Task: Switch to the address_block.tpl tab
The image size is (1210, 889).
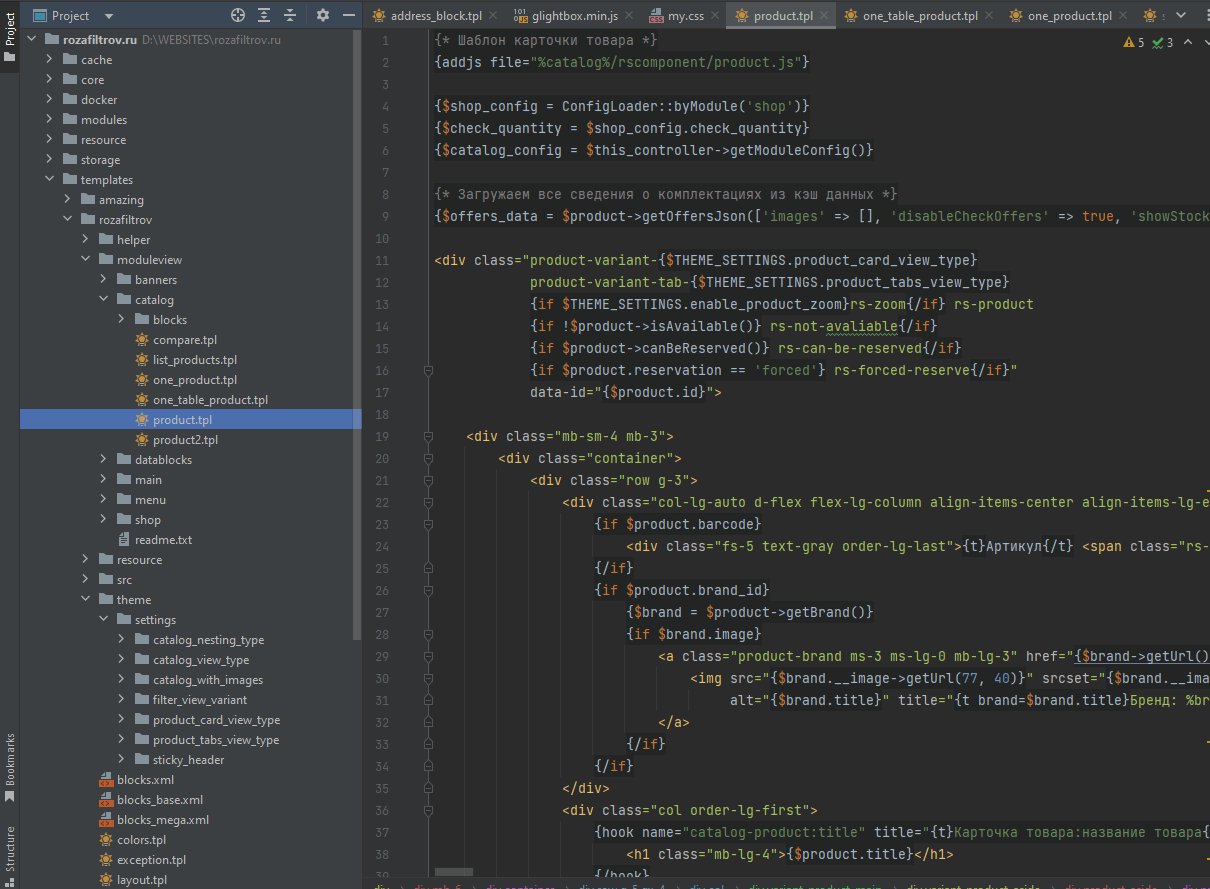Action: [435, 16]
